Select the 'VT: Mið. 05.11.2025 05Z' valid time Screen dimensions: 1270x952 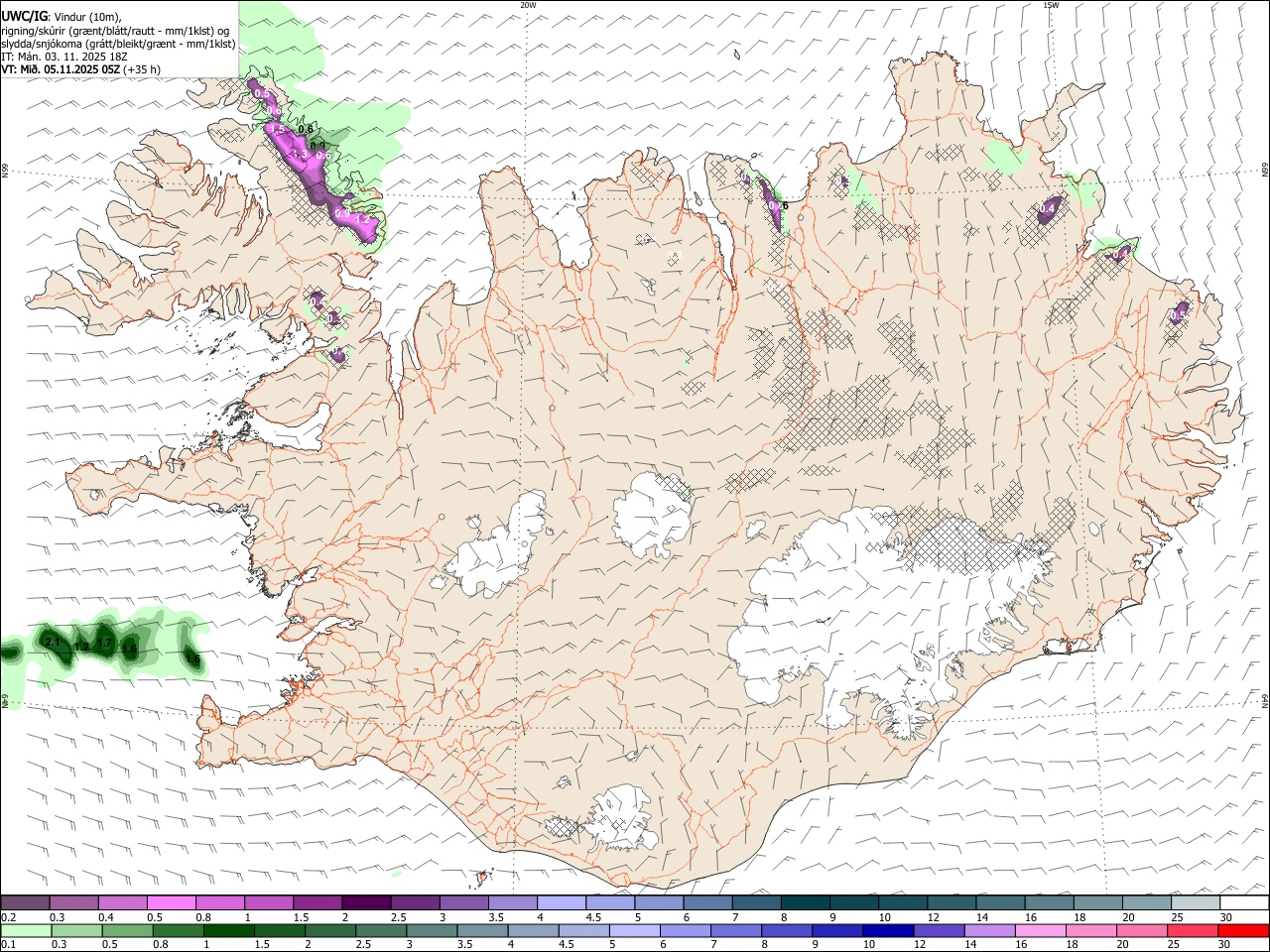pyautogui.click(x=61, y=69)
